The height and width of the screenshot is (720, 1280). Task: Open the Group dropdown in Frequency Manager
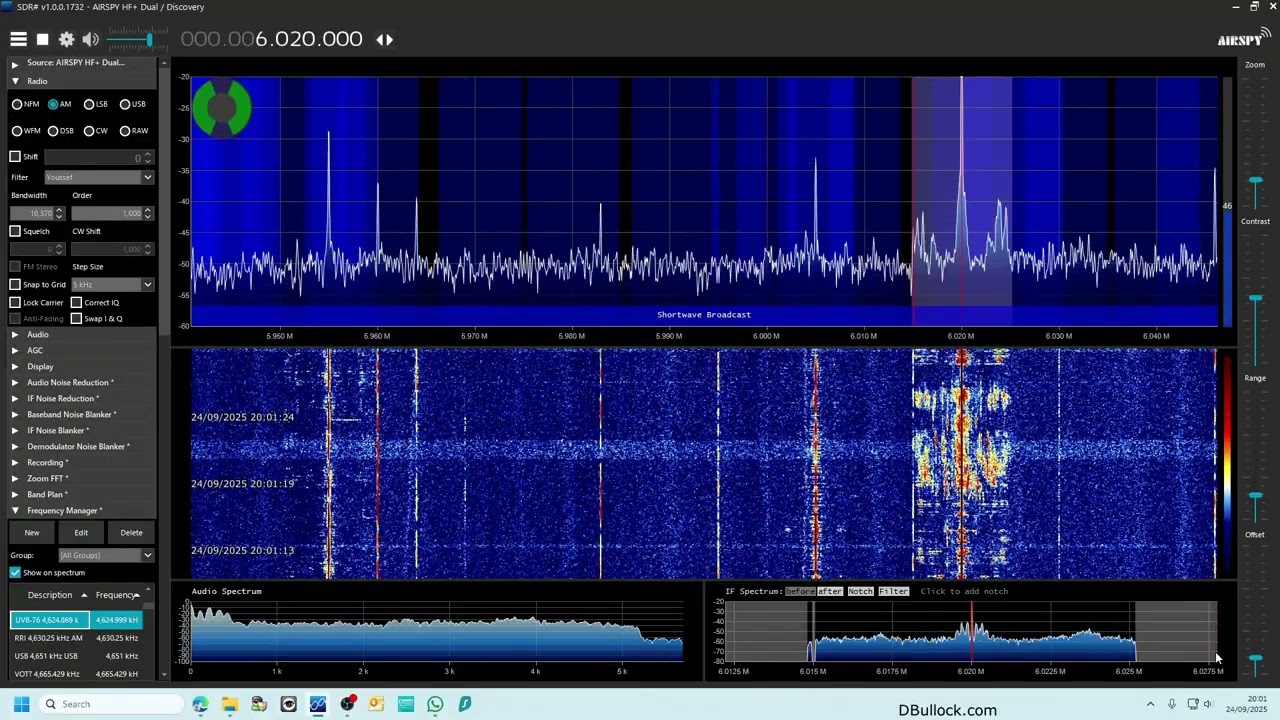click(106, 555)
